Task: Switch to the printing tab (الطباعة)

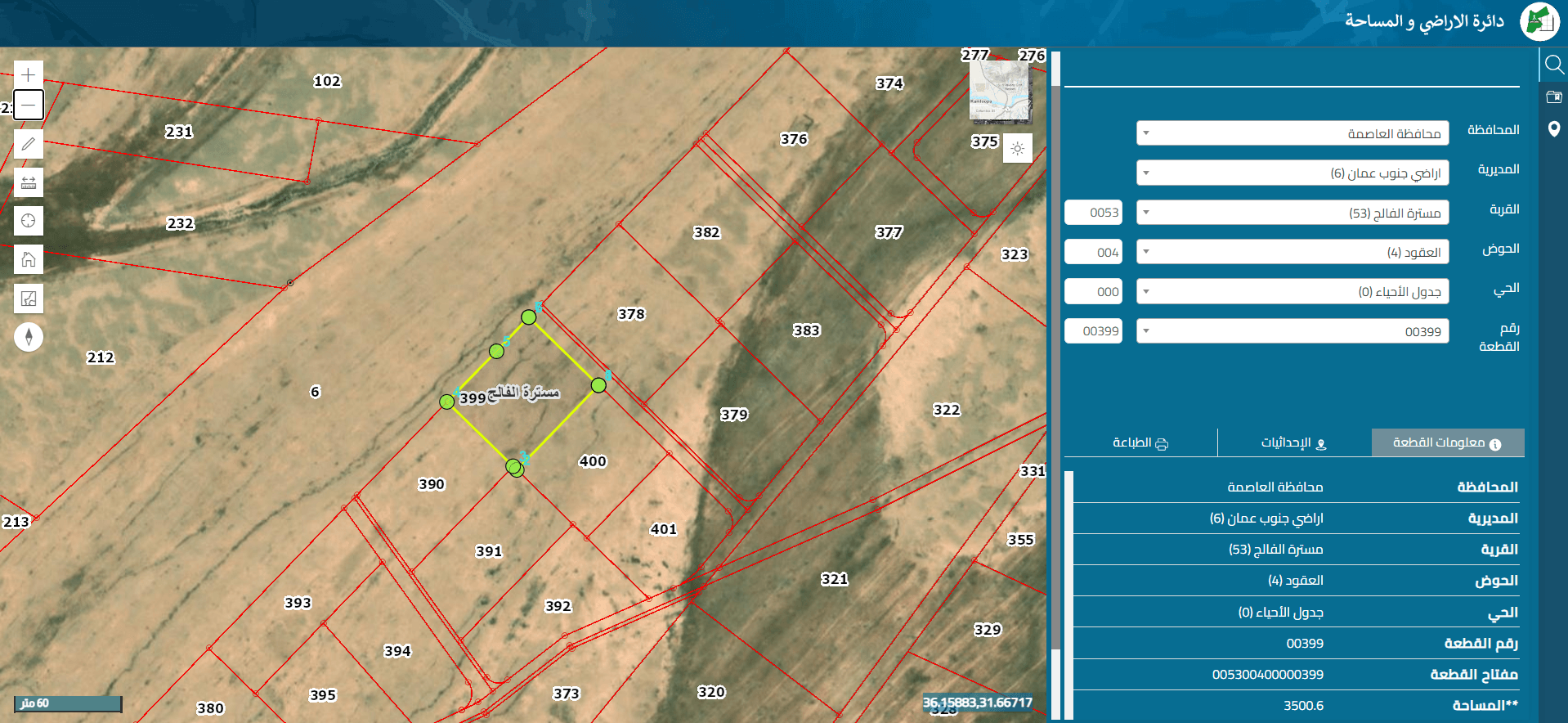Action: [x=1140, y=442]
